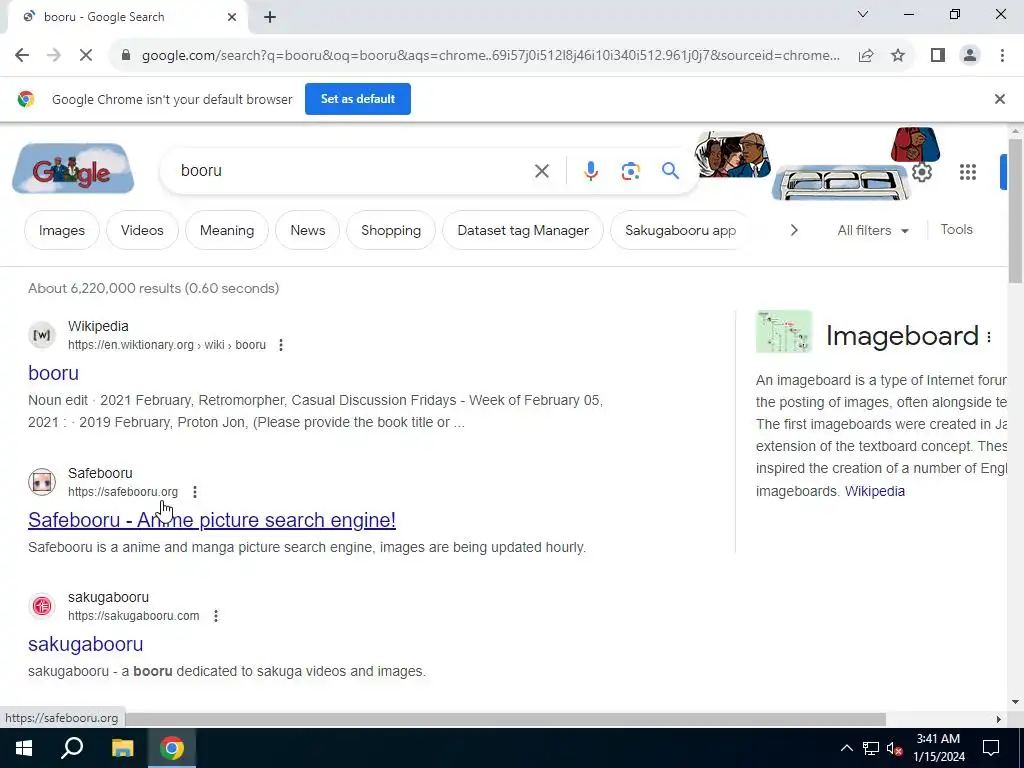Switch to Shopping results
This screenshot has width=1024, height=768.
(x=391, y=230)
